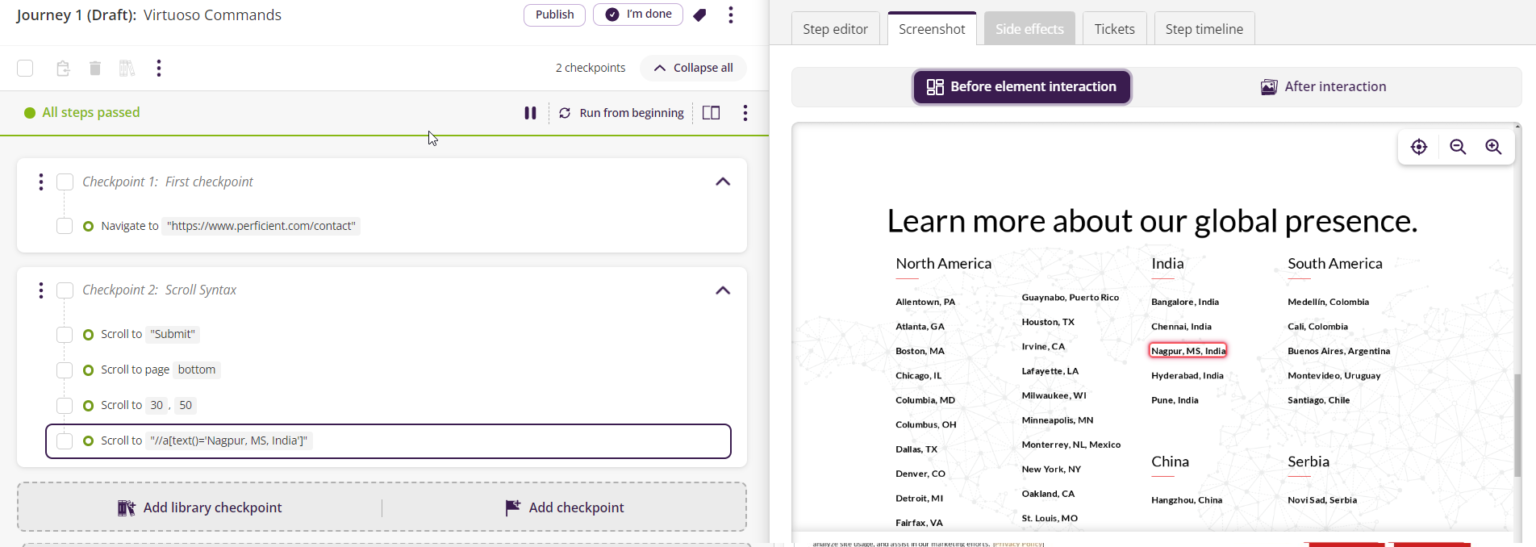Click the delete trash icon in toolbar
Image resolution: width=1536 pixels, height=547 pixels.
pos(95,68)
